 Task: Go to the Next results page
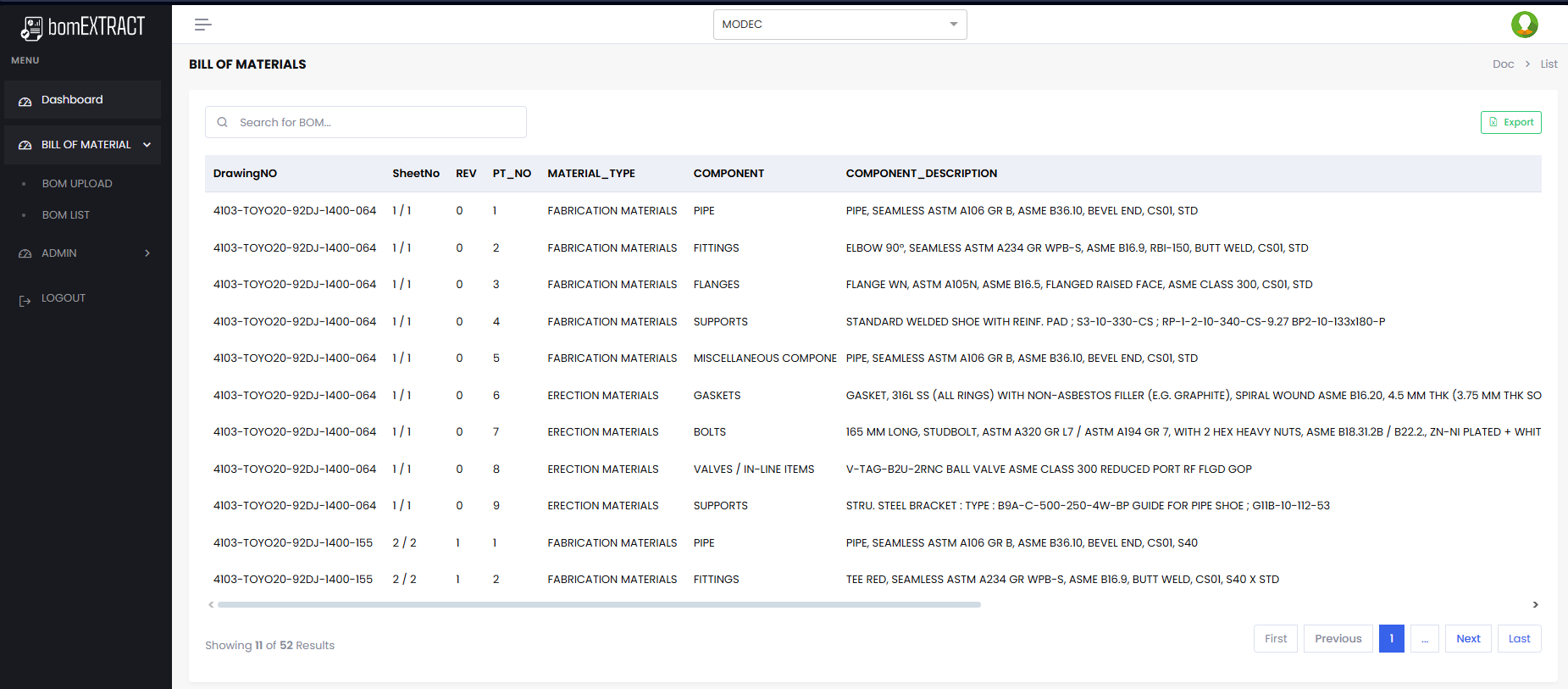click(1467, 639)
